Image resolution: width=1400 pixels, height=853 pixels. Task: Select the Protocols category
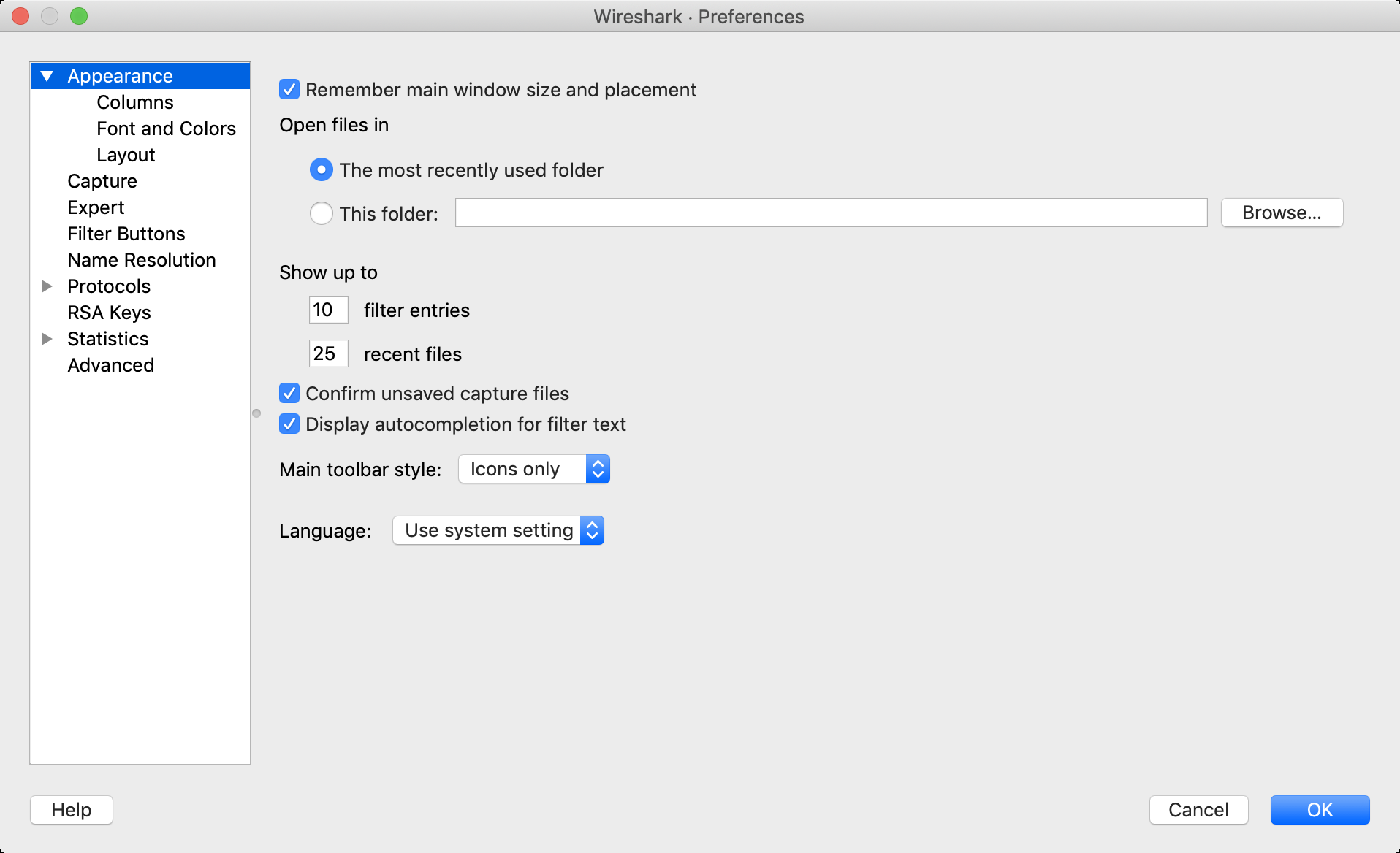pyautogui.click(x=109, y=286)
